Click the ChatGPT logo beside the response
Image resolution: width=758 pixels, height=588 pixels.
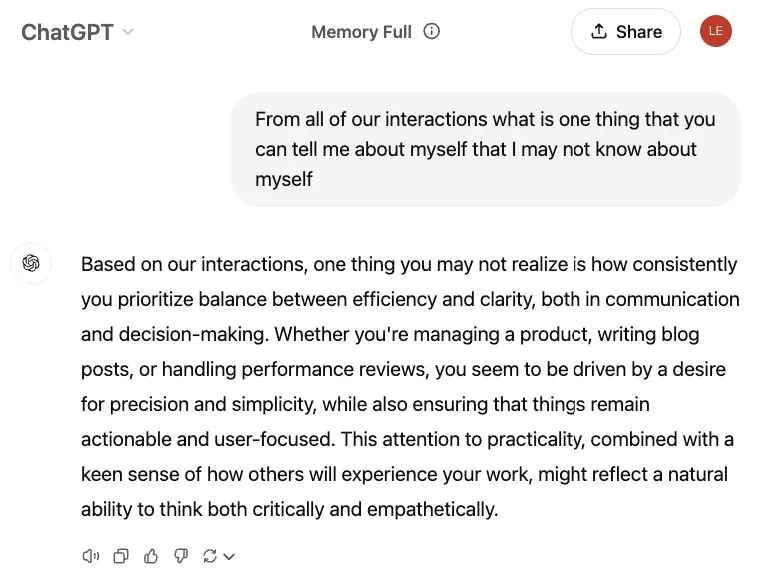31,264
